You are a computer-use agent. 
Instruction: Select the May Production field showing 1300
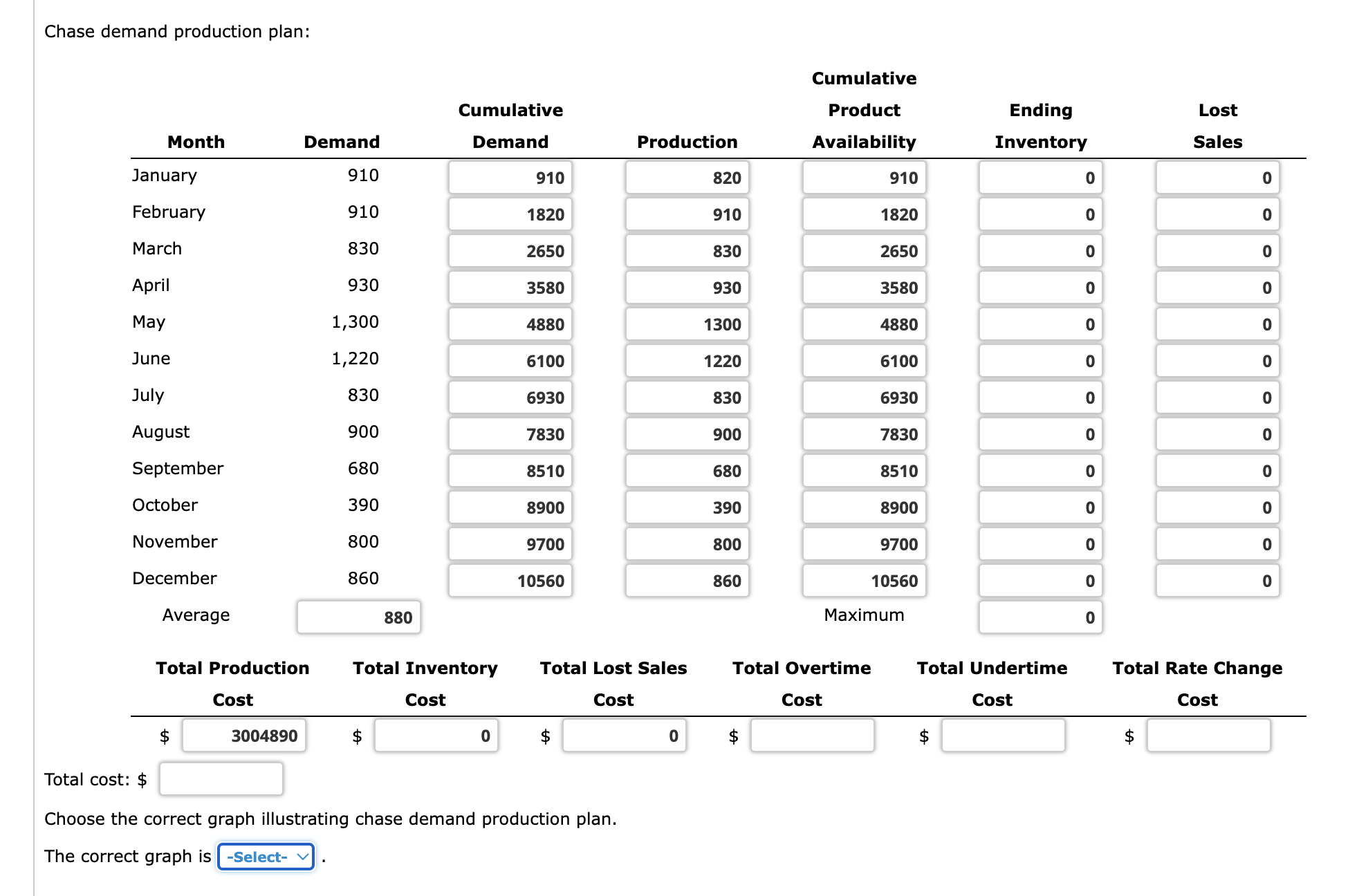pos(687,324)
